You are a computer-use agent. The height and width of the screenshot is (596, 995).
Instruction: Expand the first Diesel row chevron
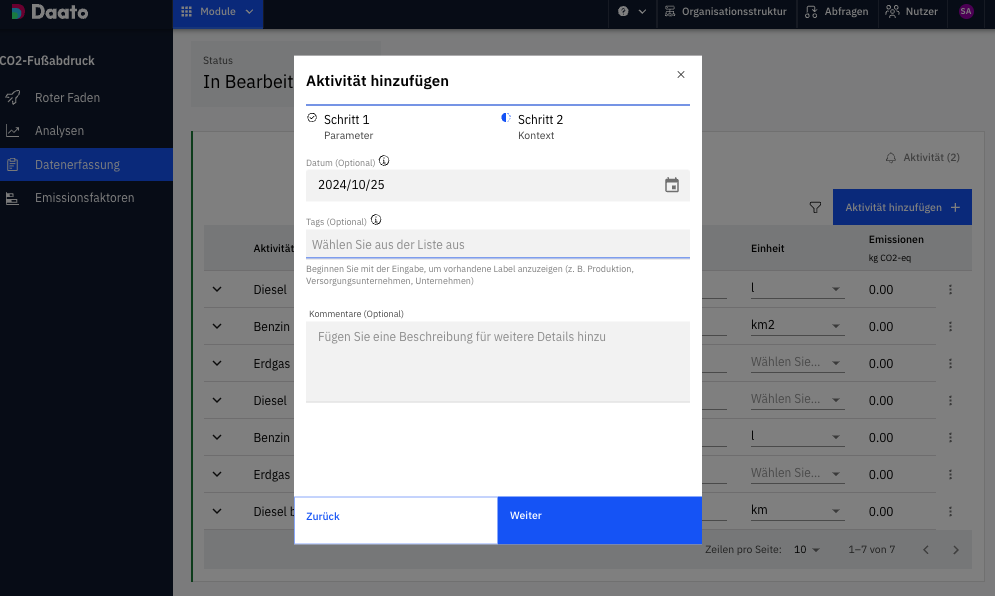(217, 289)
